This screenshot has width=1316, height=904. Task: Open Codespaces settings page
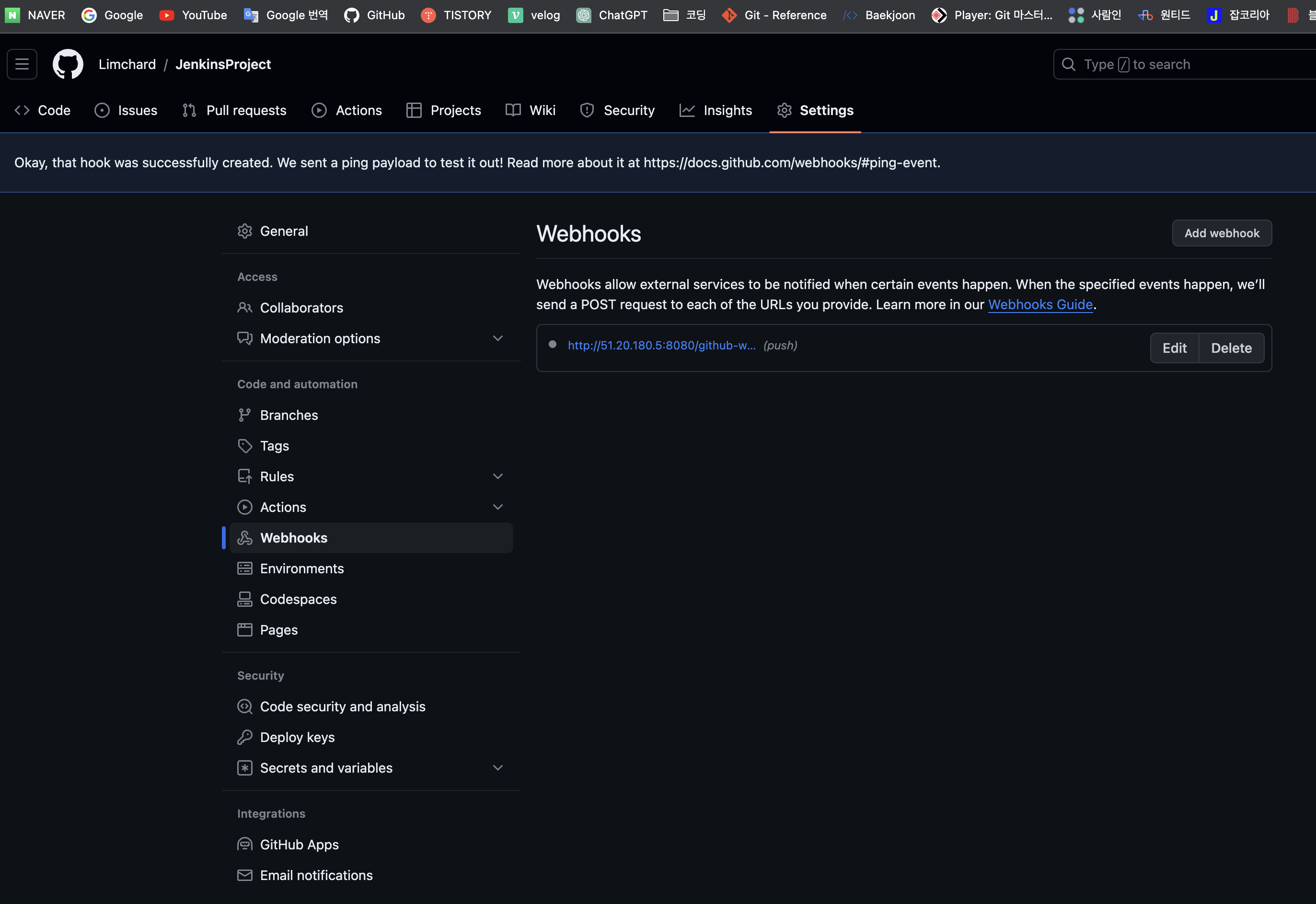coord(298,599)
